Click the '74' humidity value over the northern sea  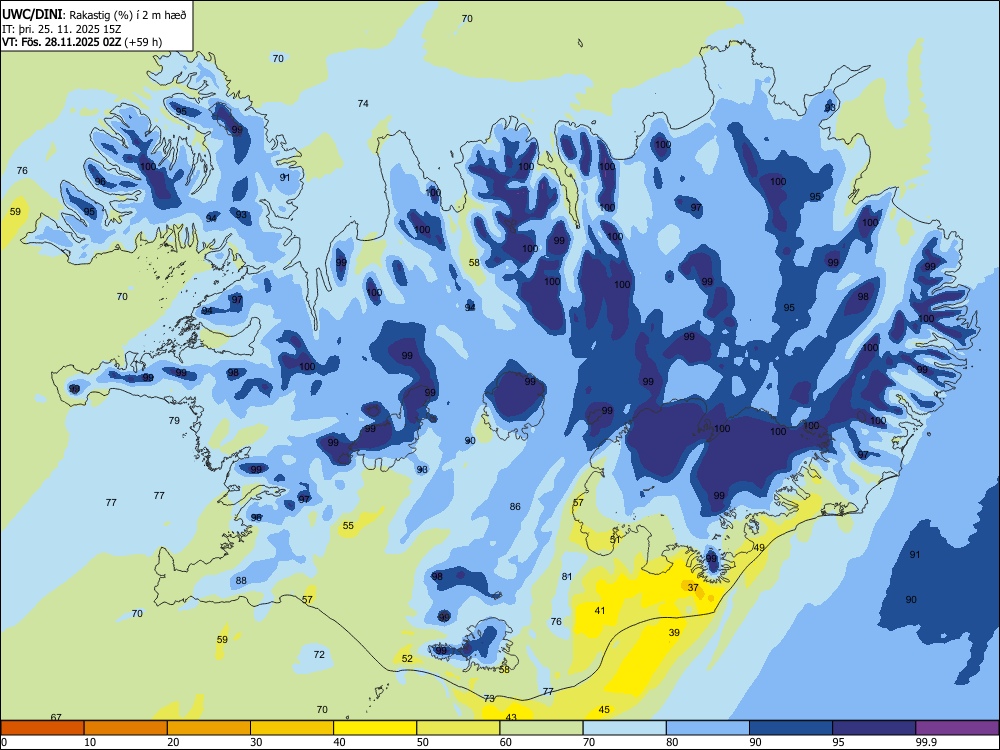pyautogui.click(x=363, y=103)
